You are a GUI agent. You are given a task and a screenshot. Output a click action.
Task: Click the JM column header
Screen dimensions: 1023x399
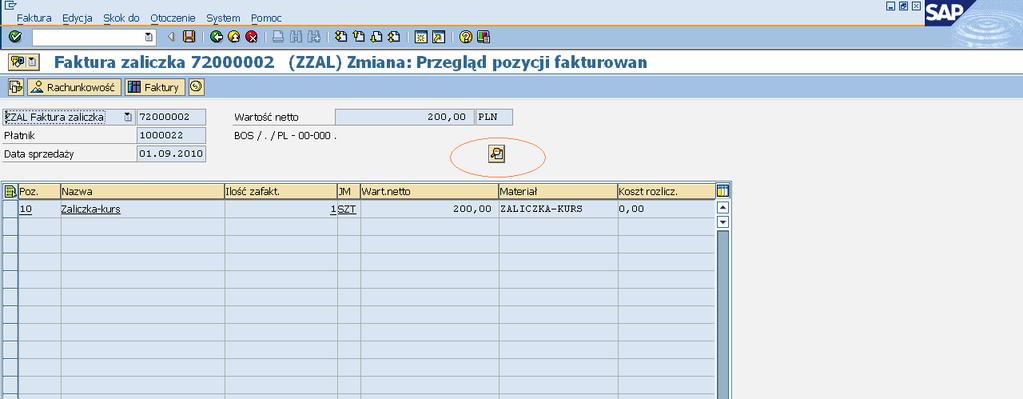tap(348, 192)
